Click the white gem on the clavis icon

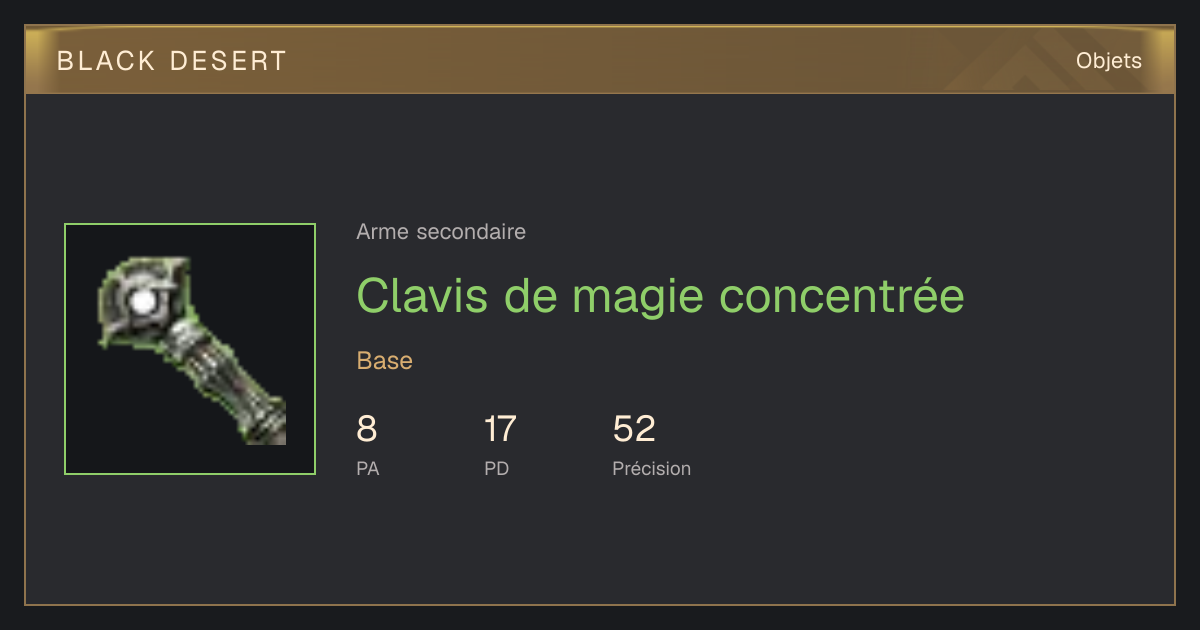click(x=144, y=300)
